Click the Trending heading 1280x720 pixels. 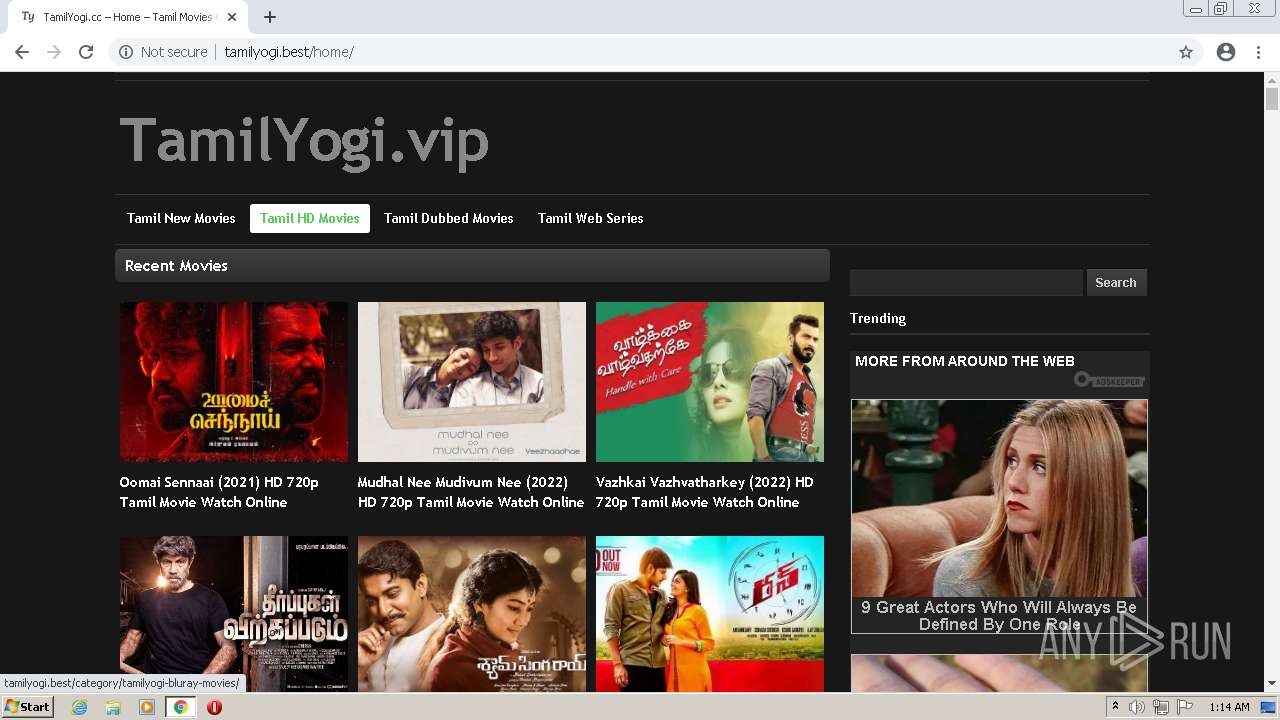tap(878, 318)
